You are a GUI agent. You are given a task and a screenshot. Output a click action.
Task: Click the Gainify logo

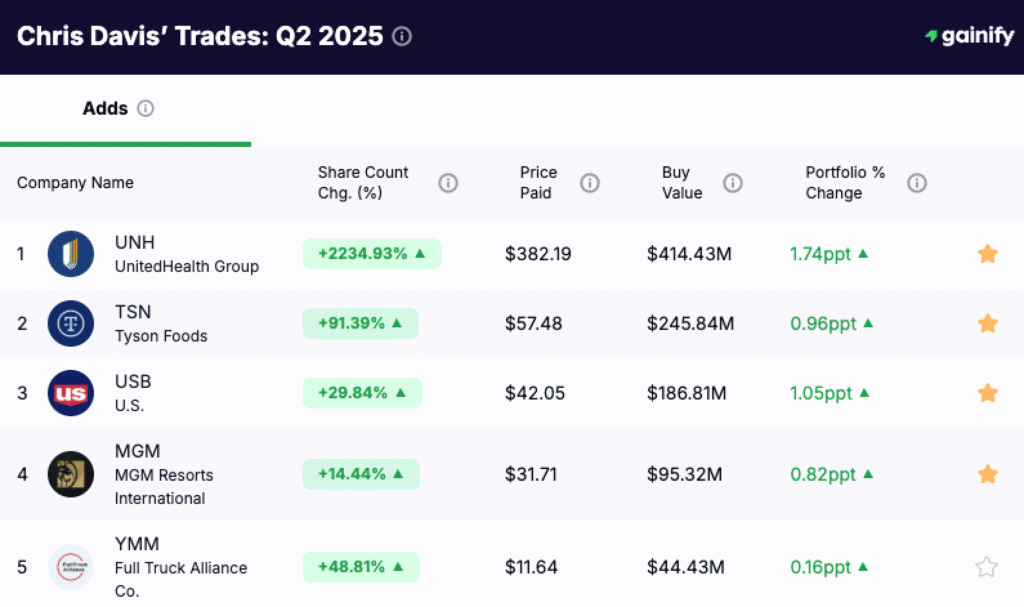coord(970,36)
